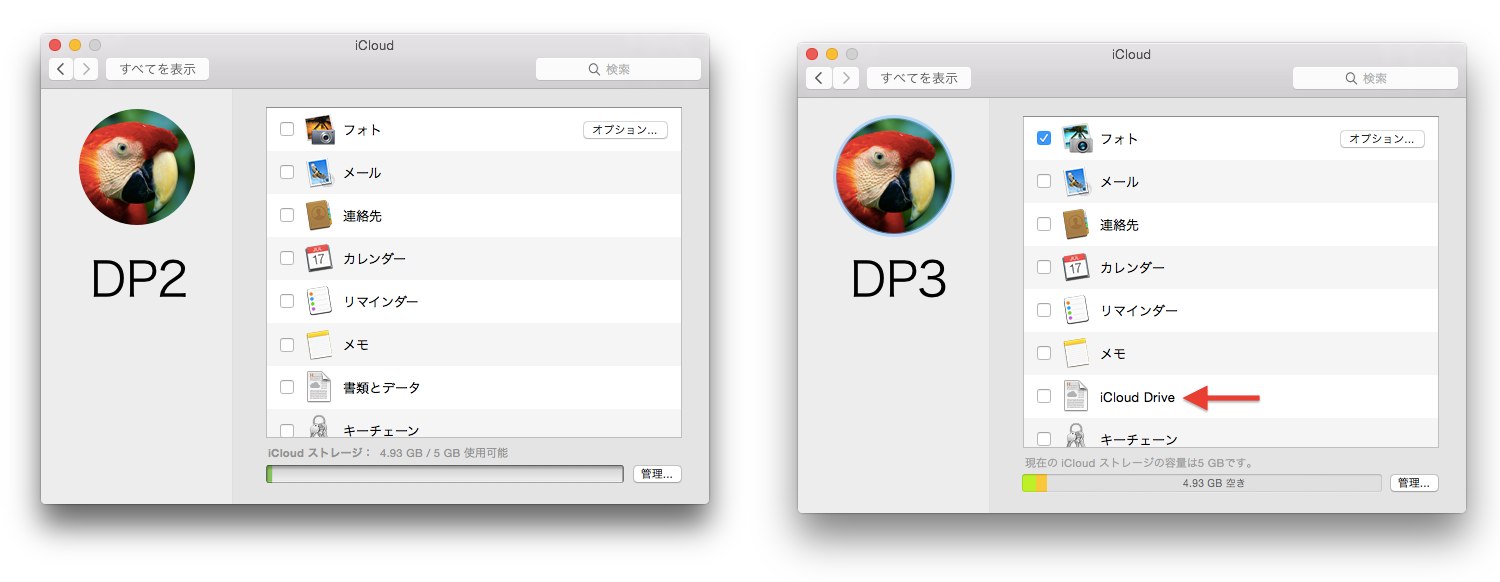Focus the 検索 search field in DP3 window
Image resolution: width=1500 pixels, height=582 pixels.
(1375, 78)
